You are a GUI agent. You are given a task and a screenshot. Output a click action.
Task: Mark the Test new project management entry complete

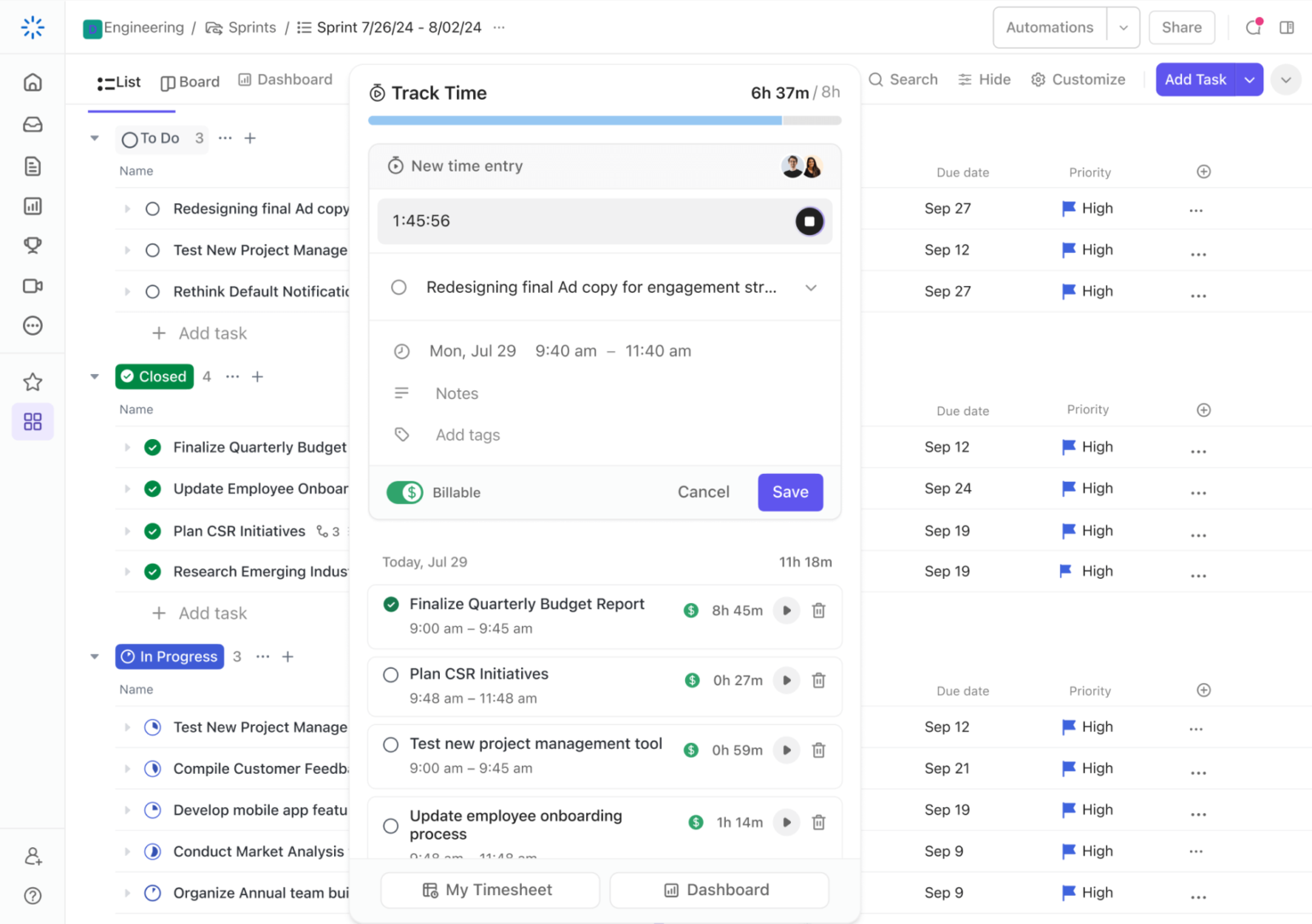click(390, 744)
